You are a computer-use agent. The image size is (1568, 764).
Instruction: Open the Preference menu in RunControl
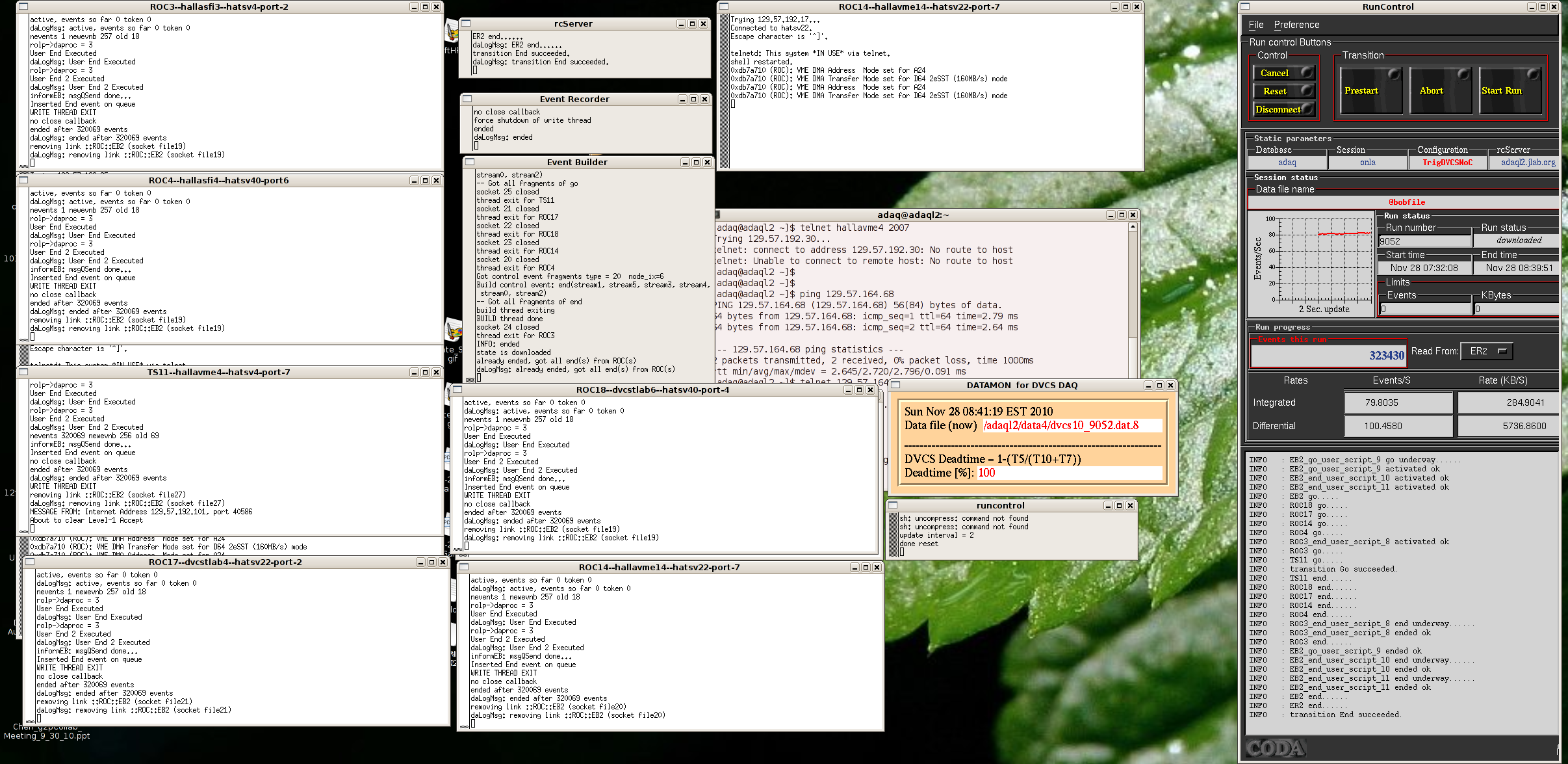pos(1296,25)
